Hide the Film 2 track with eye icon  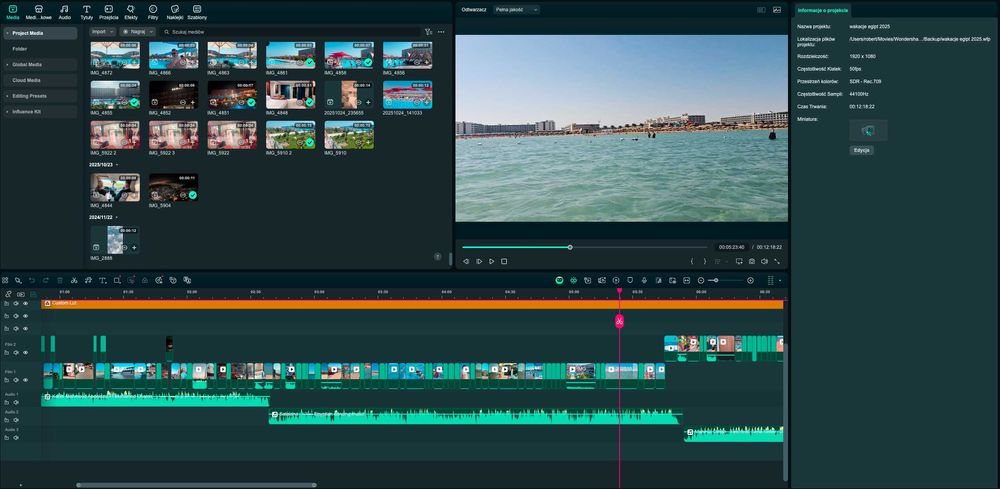click(26, 353)
